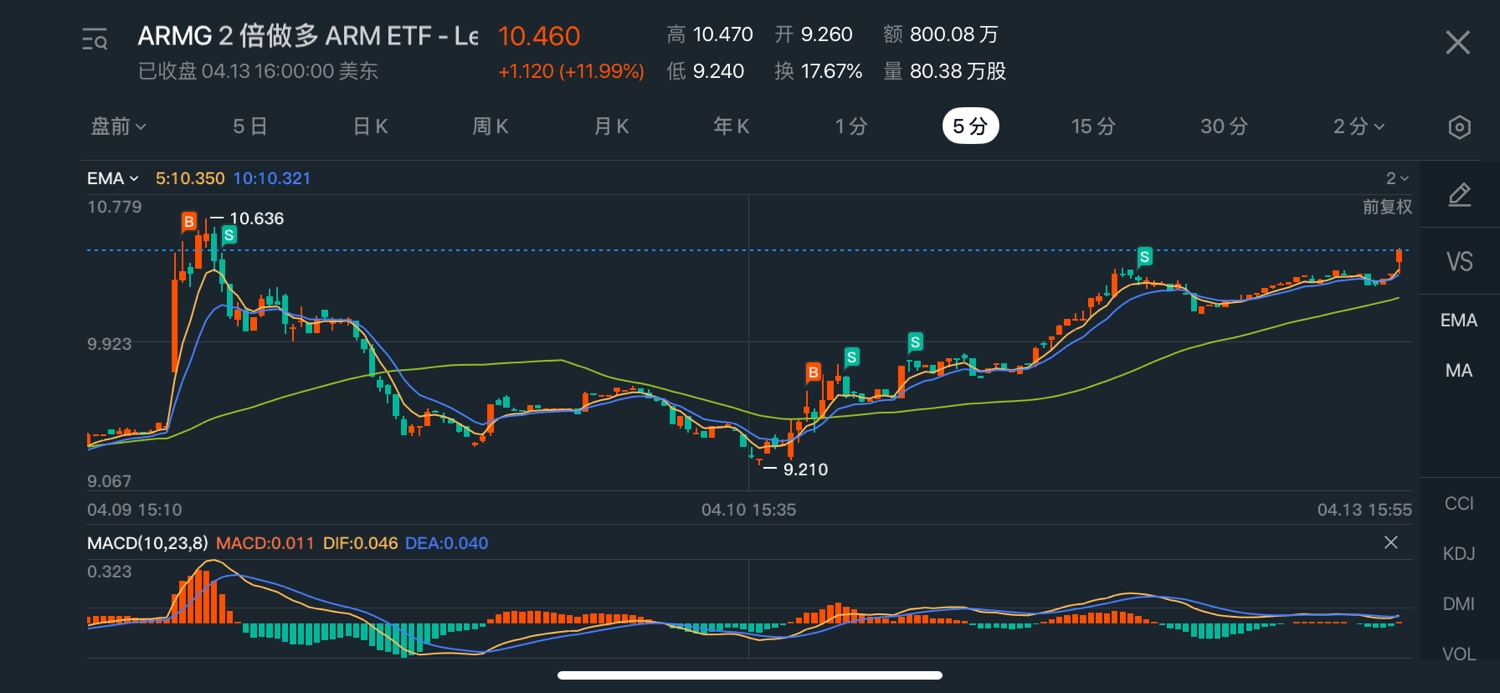Toggle the EMA overlay in sidebar
The height and width of the screenshot is (693, 1500).
1459,320
